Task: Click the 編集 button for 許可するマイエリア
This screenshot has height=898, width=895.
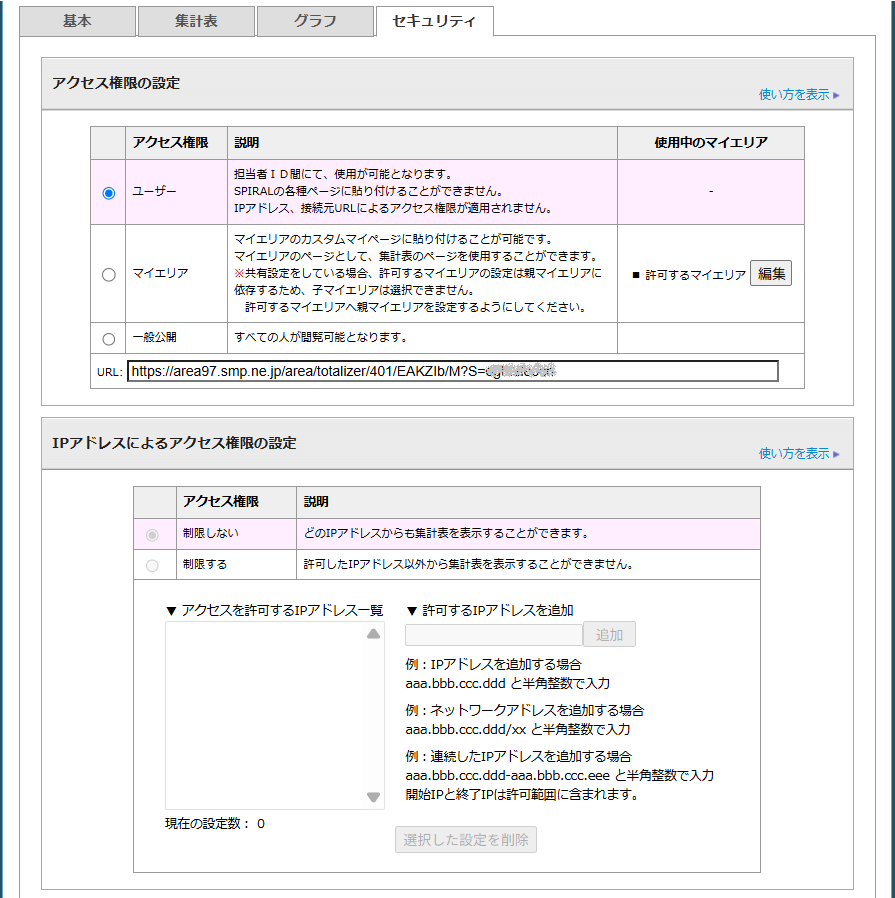Action: pos(771,274)
